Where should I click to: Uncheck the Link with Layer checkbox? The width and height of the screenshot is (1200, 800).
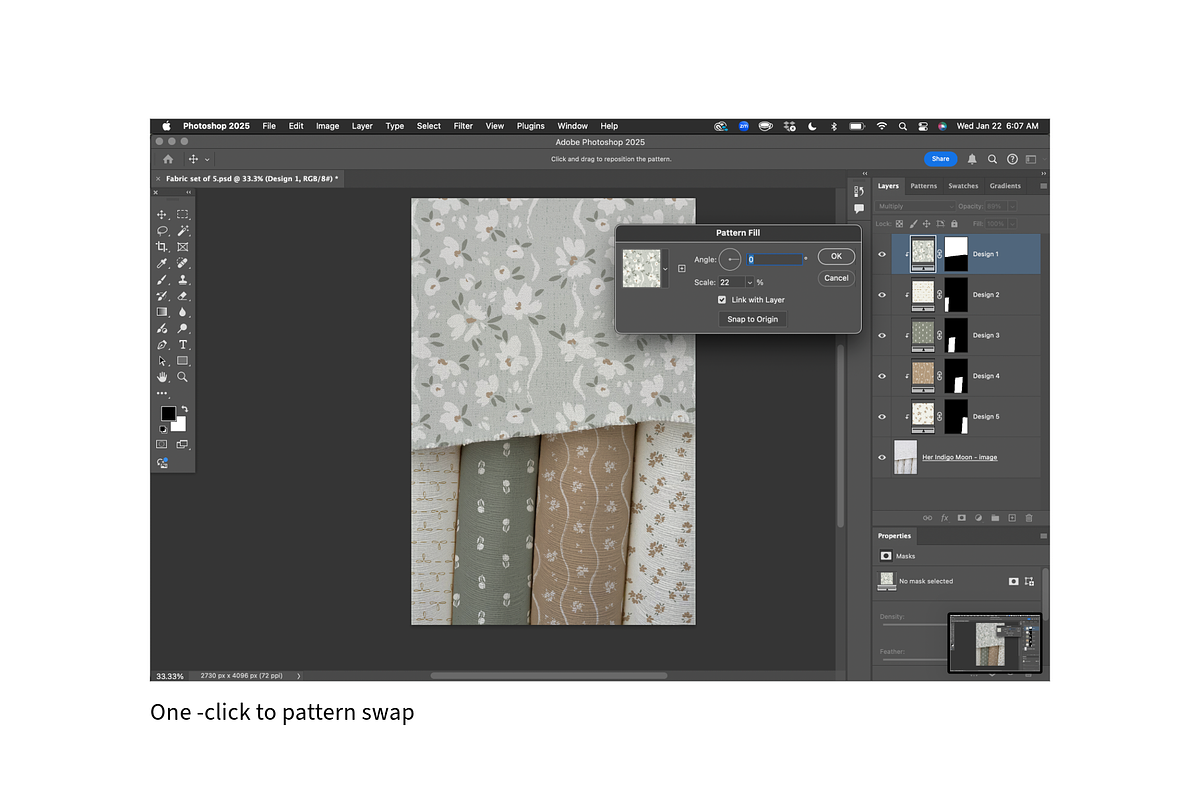coord(722,300)
